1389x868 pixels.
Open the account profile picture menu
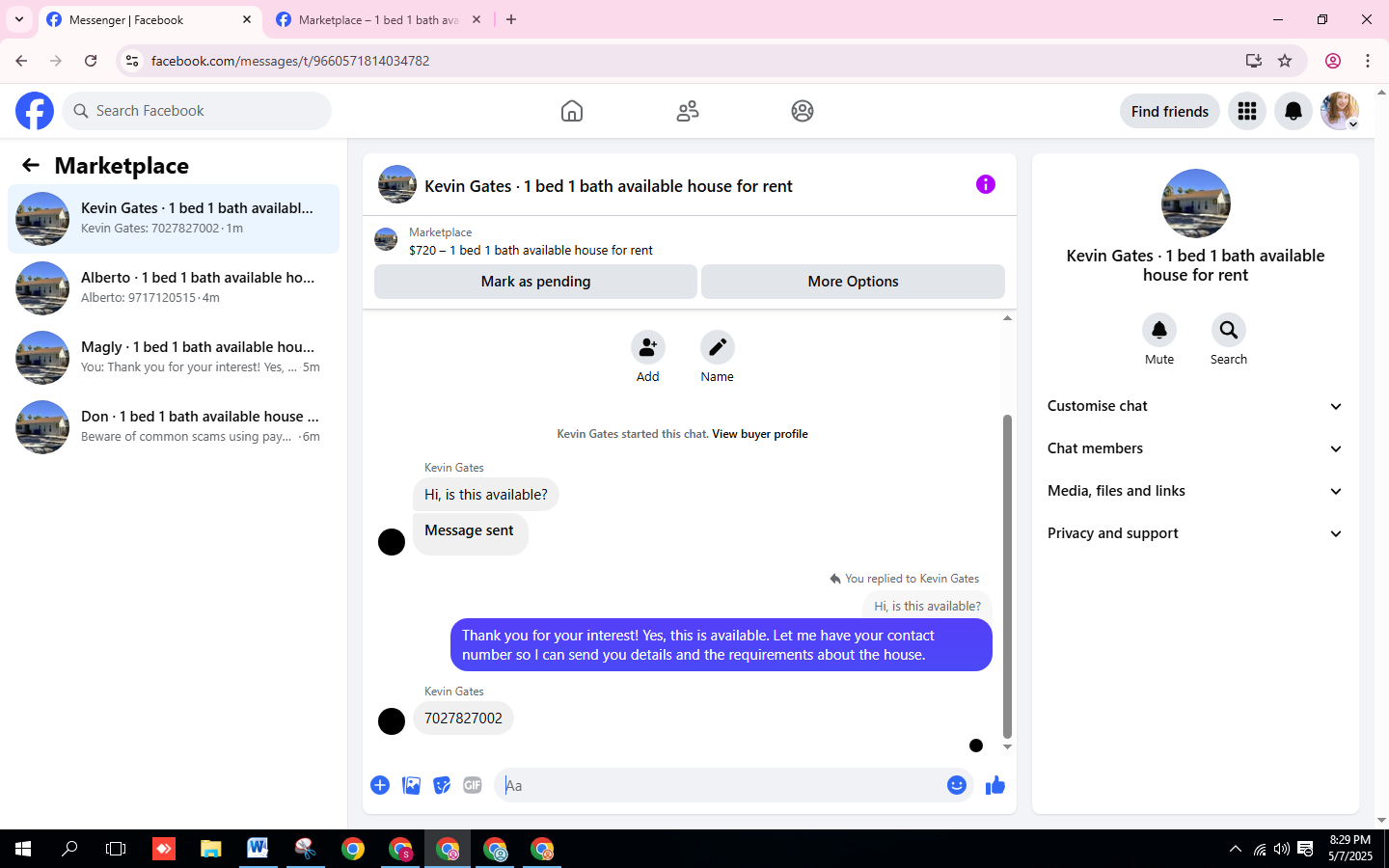pos(1340,111)
